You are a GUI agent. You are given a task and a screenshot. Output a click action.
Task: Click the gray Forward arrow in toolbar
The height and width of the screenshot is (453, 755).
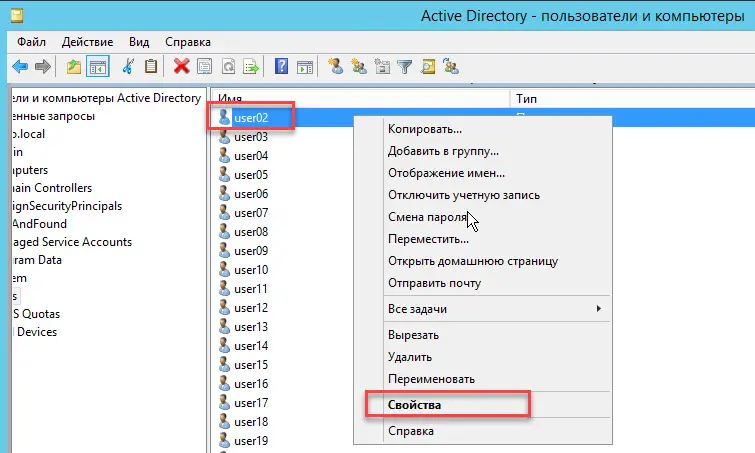43,66
